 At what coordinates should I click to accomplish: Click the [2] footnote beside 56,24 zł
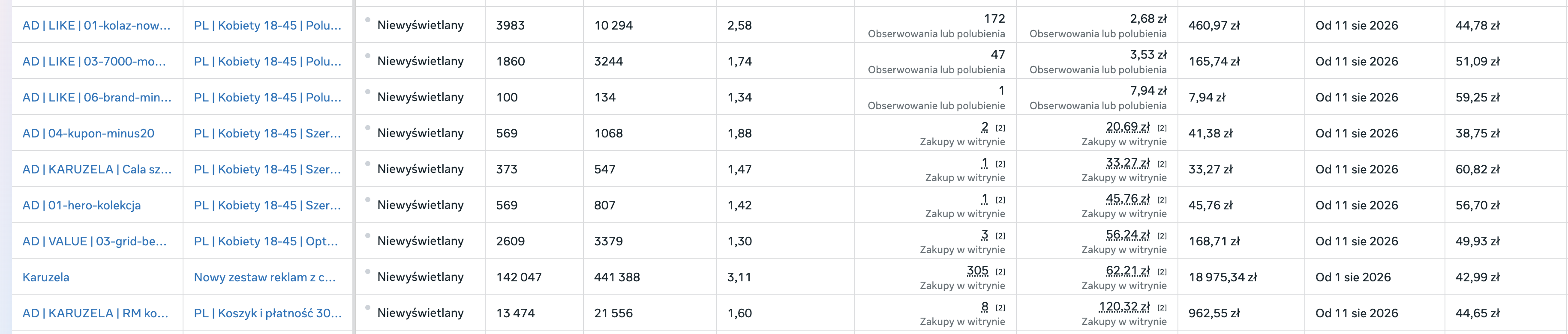point(1162,236)
